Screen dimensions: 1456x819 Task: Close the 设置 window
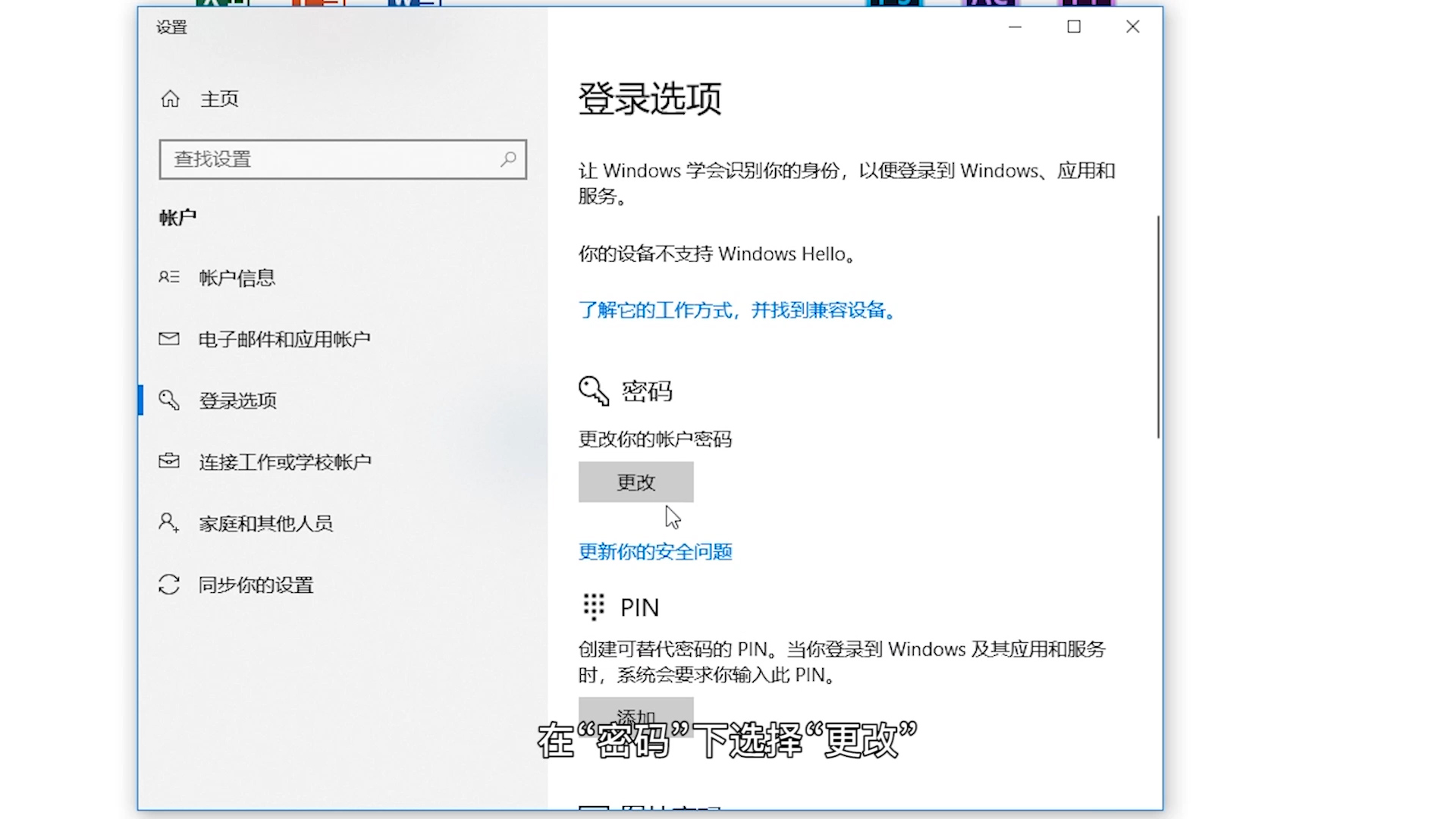1133,27
